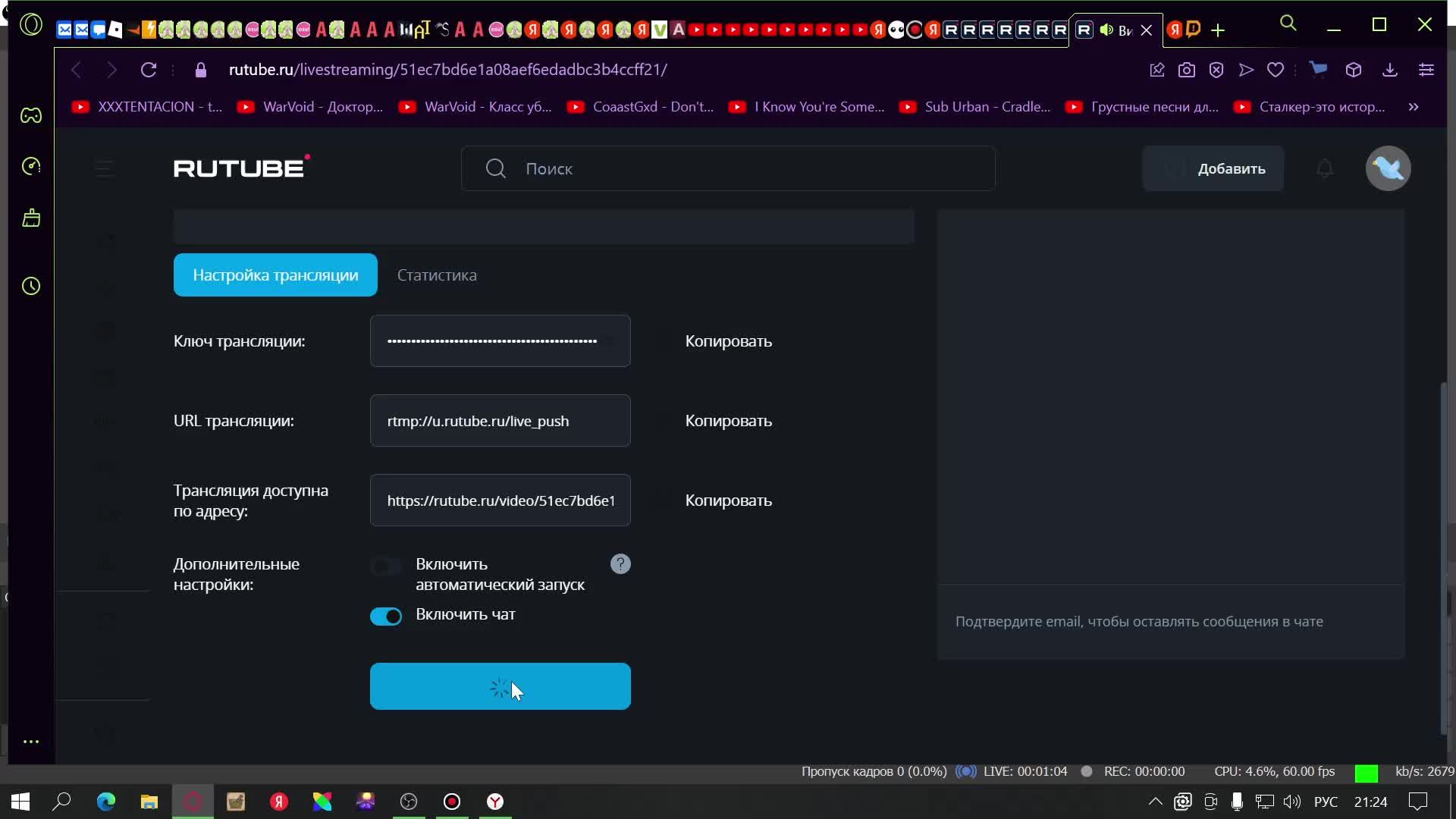Click the browser snapshot camera icon

click(1187, 70)
